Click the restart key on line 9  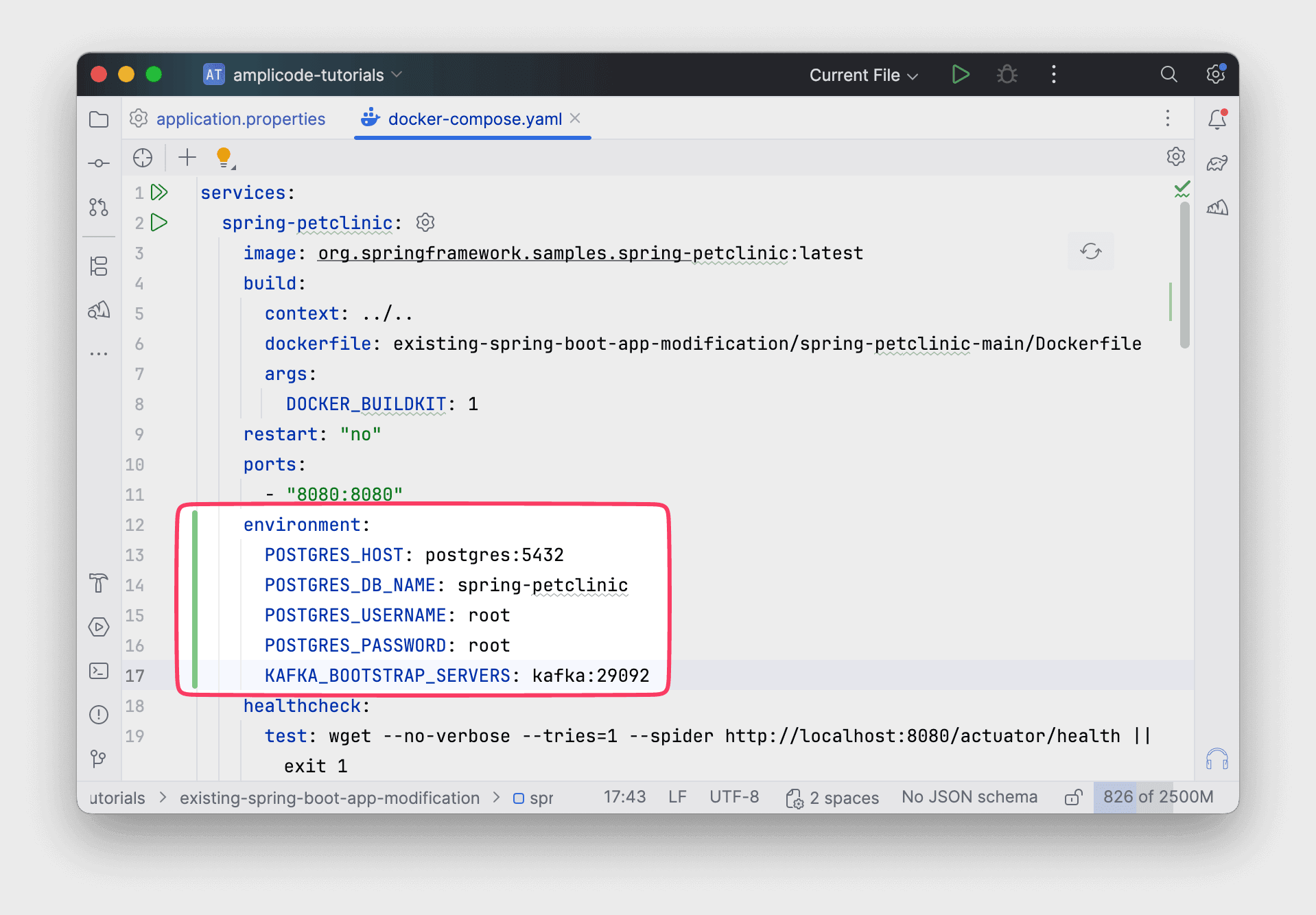[x=281, y=434]
